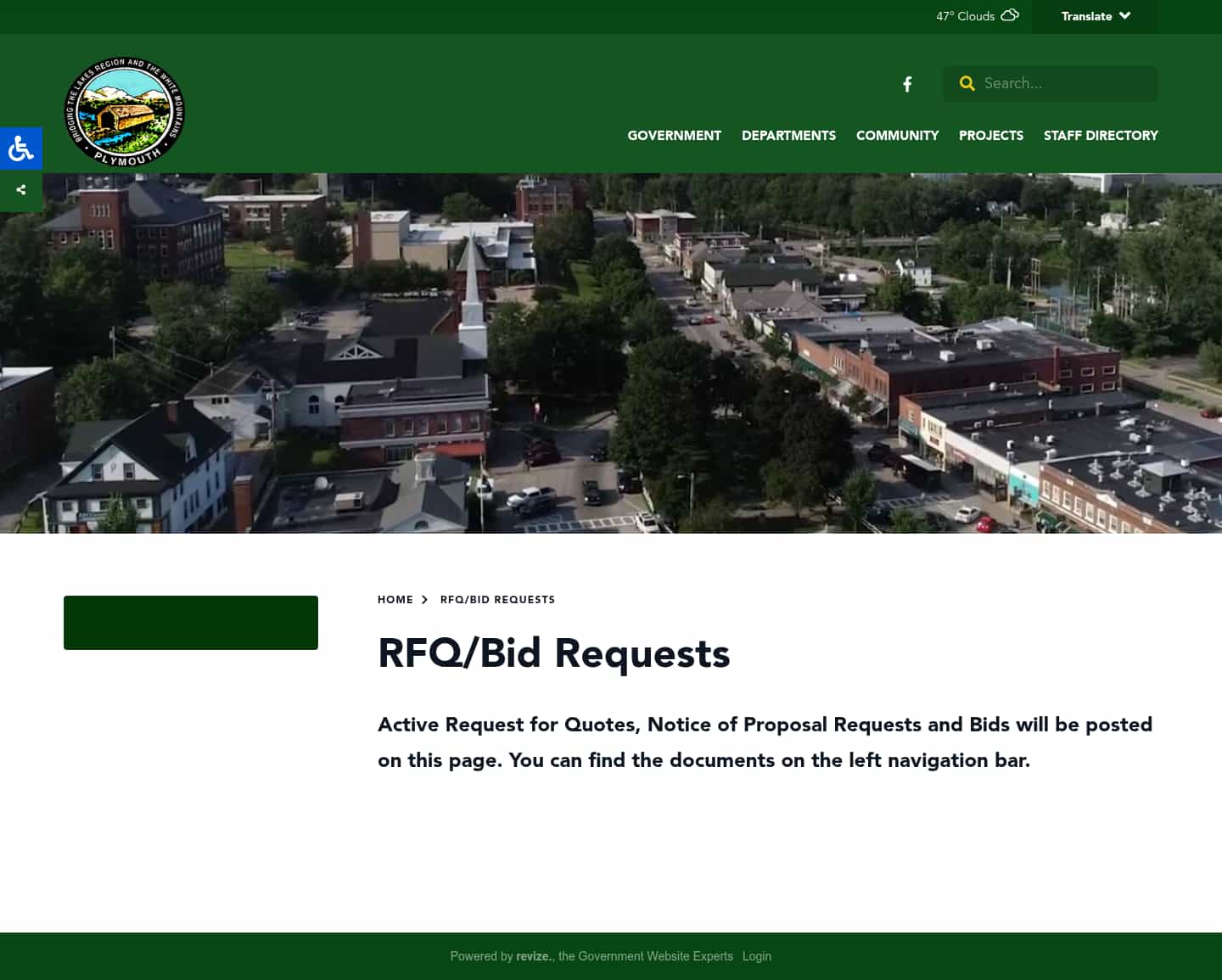Viewport: 1222px width, 980px height.
Task: Click the search magnifier icon
Action: click(x=967, y=83)
